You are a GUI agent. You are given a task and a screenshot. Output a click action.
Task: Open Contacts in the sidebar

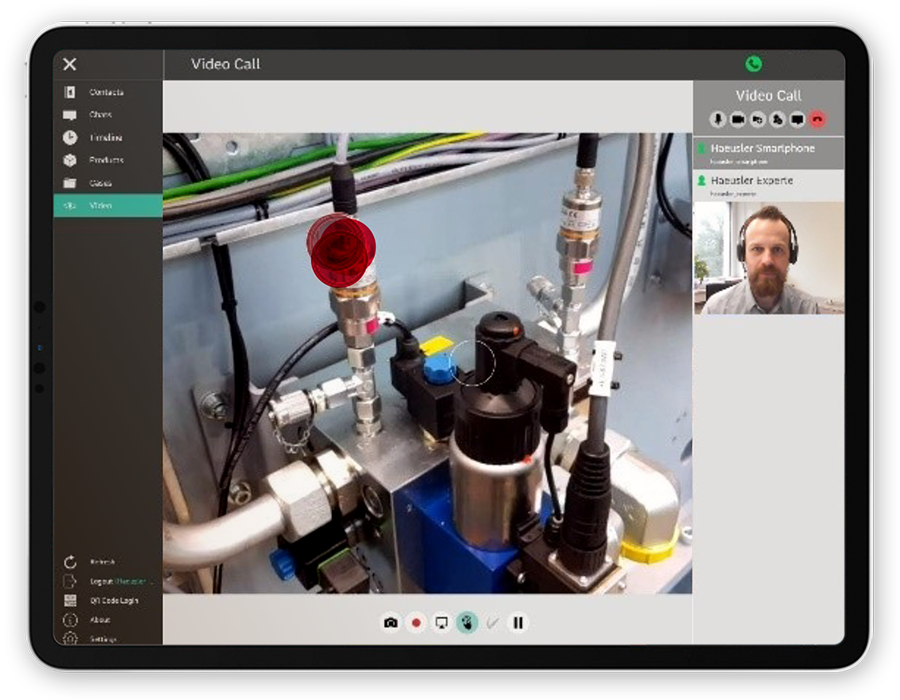(106, 92)
